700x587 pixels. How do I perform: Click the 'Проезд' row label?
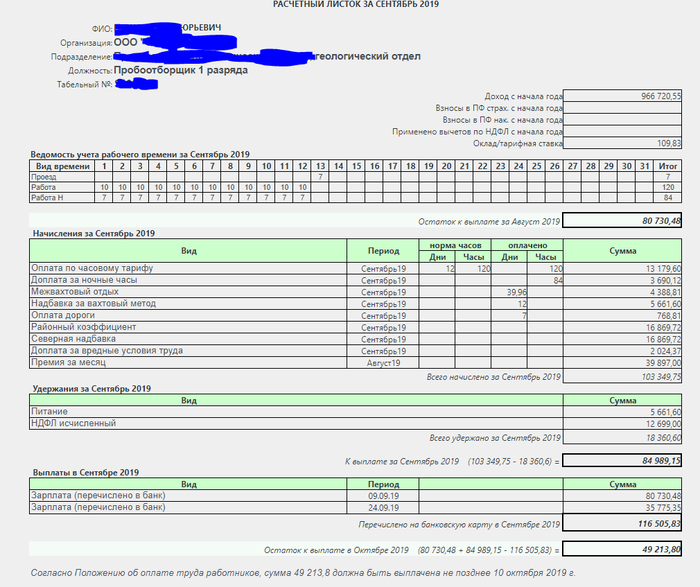(44, 177)
